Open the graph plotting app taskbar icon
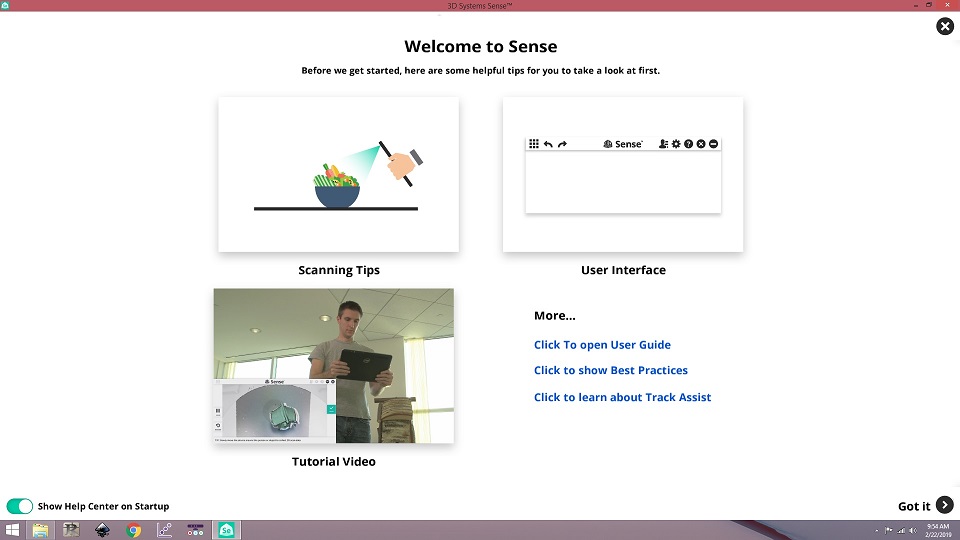Image resolution: width=960 pixels, height=540 pixels. 164,530
